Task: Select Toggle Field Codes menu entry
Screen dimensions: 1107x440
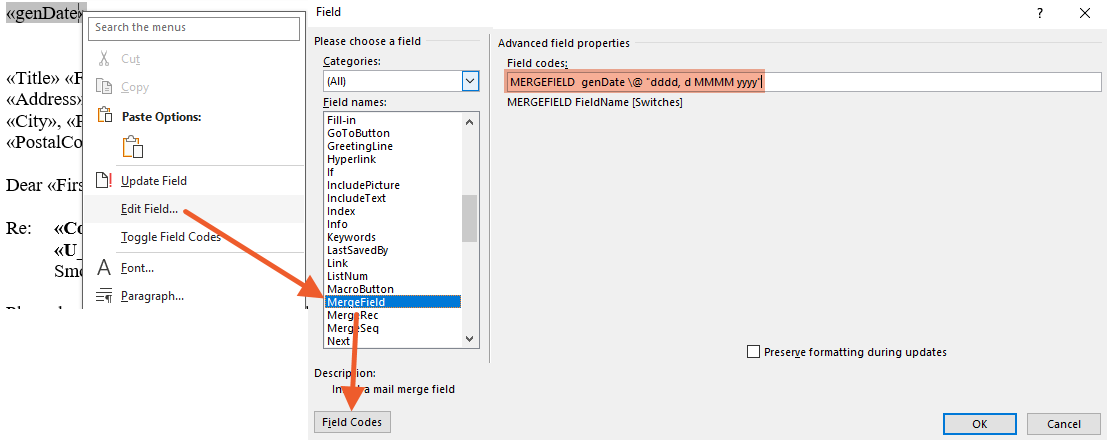Action: [x=171, y=237]
